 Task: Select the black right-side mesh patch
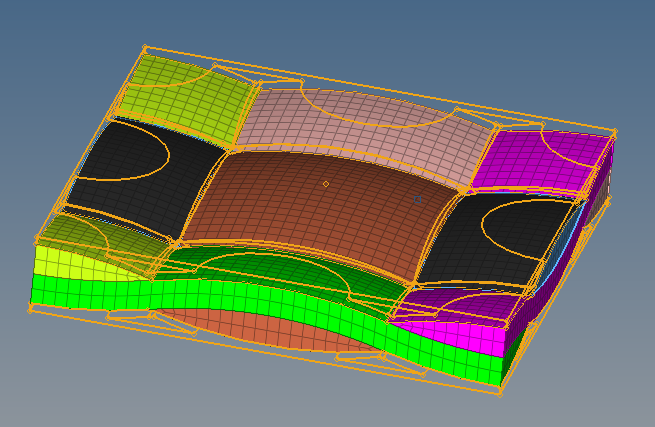pos(490,240)
